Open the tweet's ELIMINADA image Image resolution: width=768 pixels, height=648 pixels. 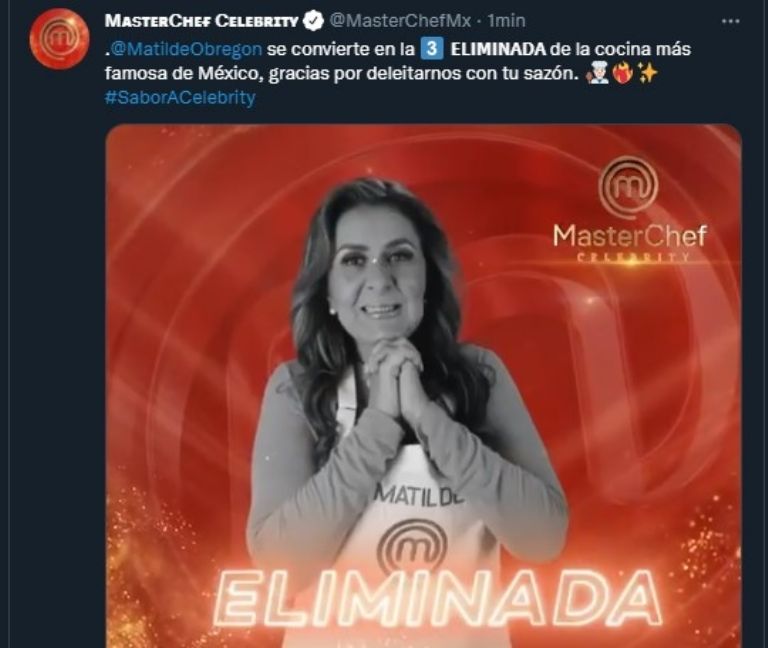(424, 386)
